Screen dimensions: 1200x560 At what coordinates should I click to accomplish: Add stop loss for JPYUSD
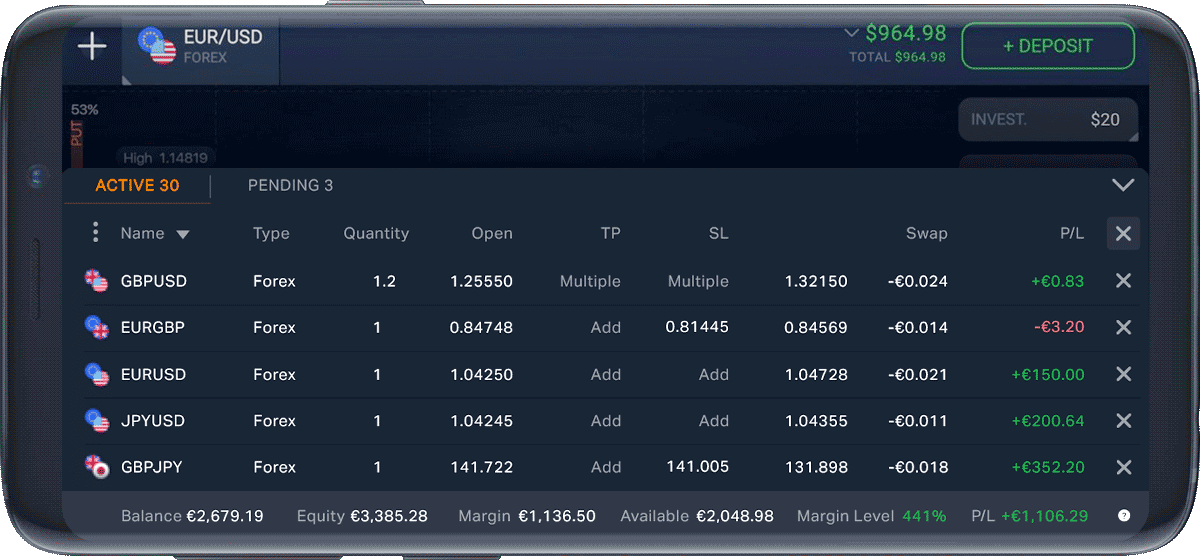714,421
